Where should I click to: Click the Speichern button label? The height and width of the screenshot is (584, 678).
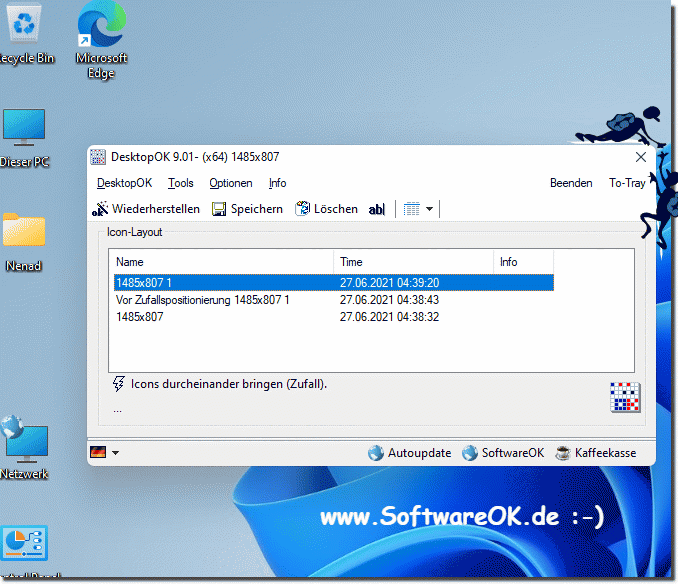pyautogui.click(x=257, y=209)
